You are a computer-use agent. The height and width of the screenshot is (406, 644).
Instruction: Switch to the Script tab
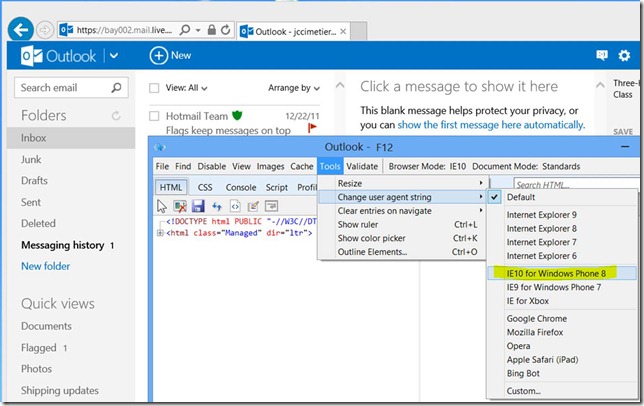click(276, 188)
